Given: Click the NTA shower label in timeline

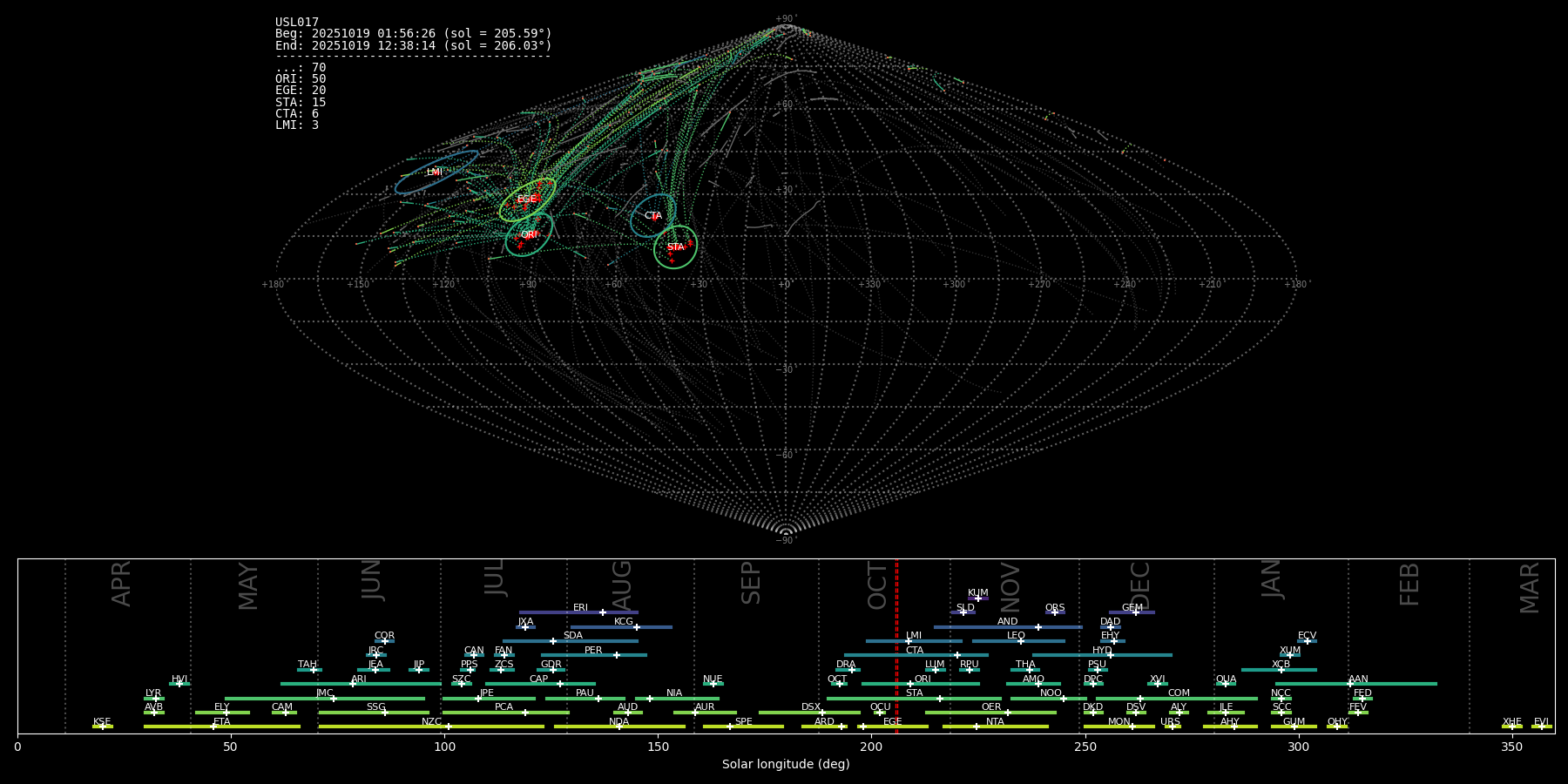Looking at the screenshot, I should 995,722.
